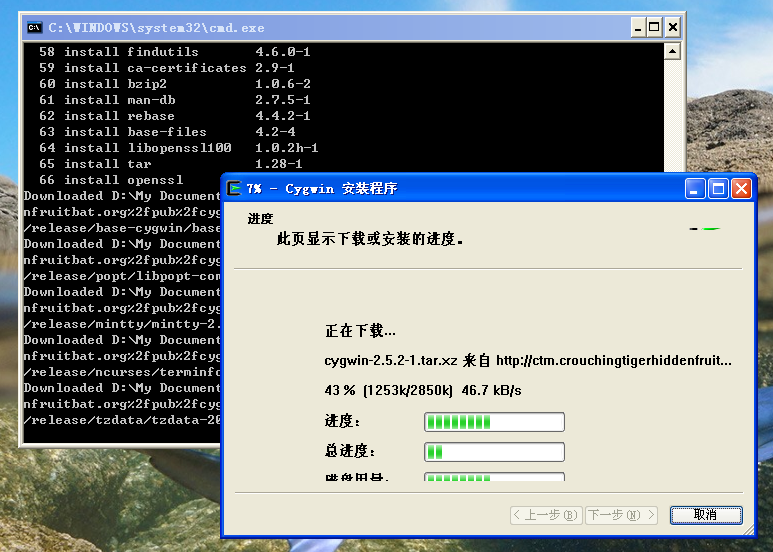This screenshot has height=552, width=773.
Task: Click the Cygwin setup title bar icon
Action: coord(234,188)
